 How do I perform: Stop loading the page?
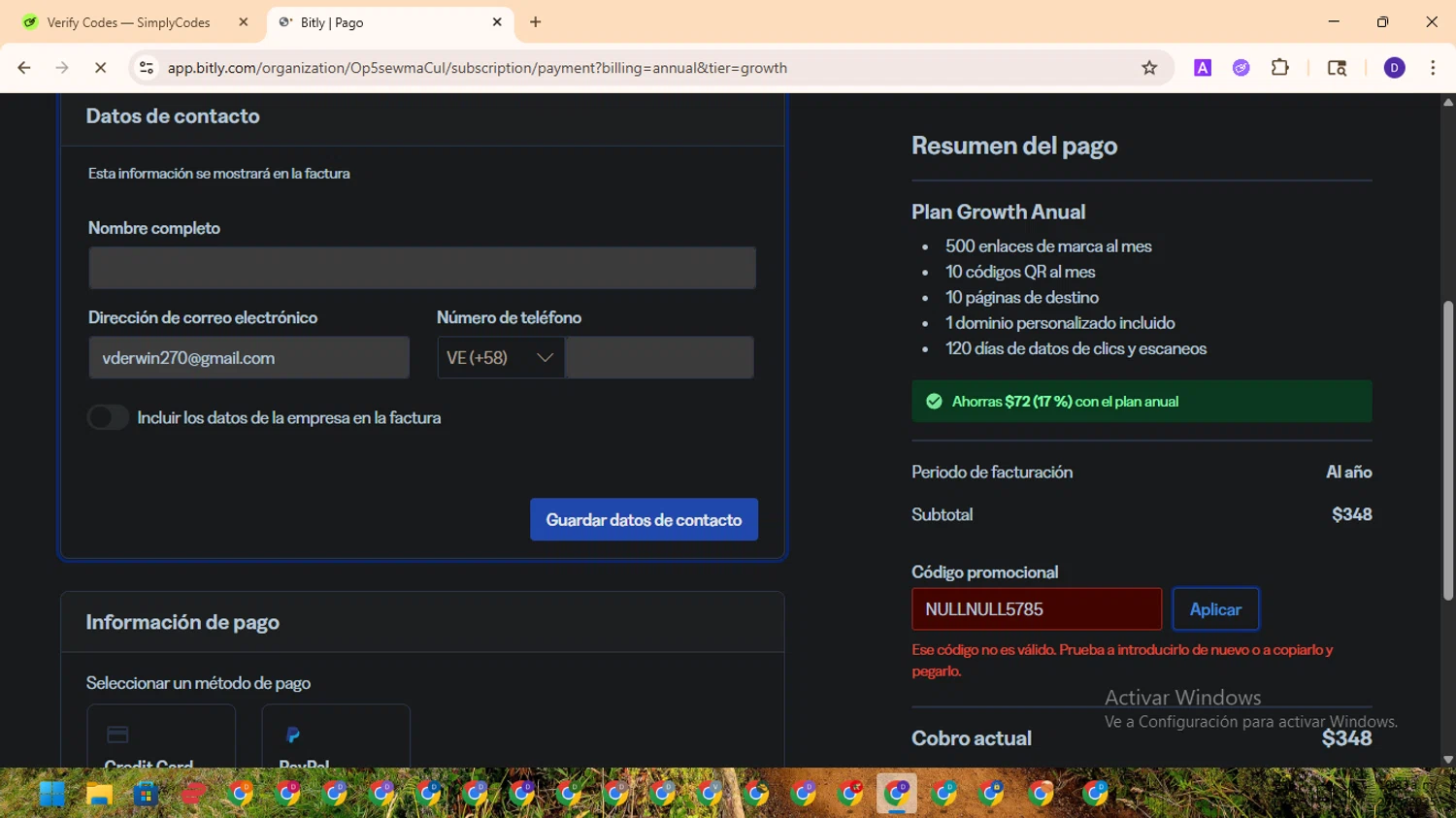tap(100, 68)
